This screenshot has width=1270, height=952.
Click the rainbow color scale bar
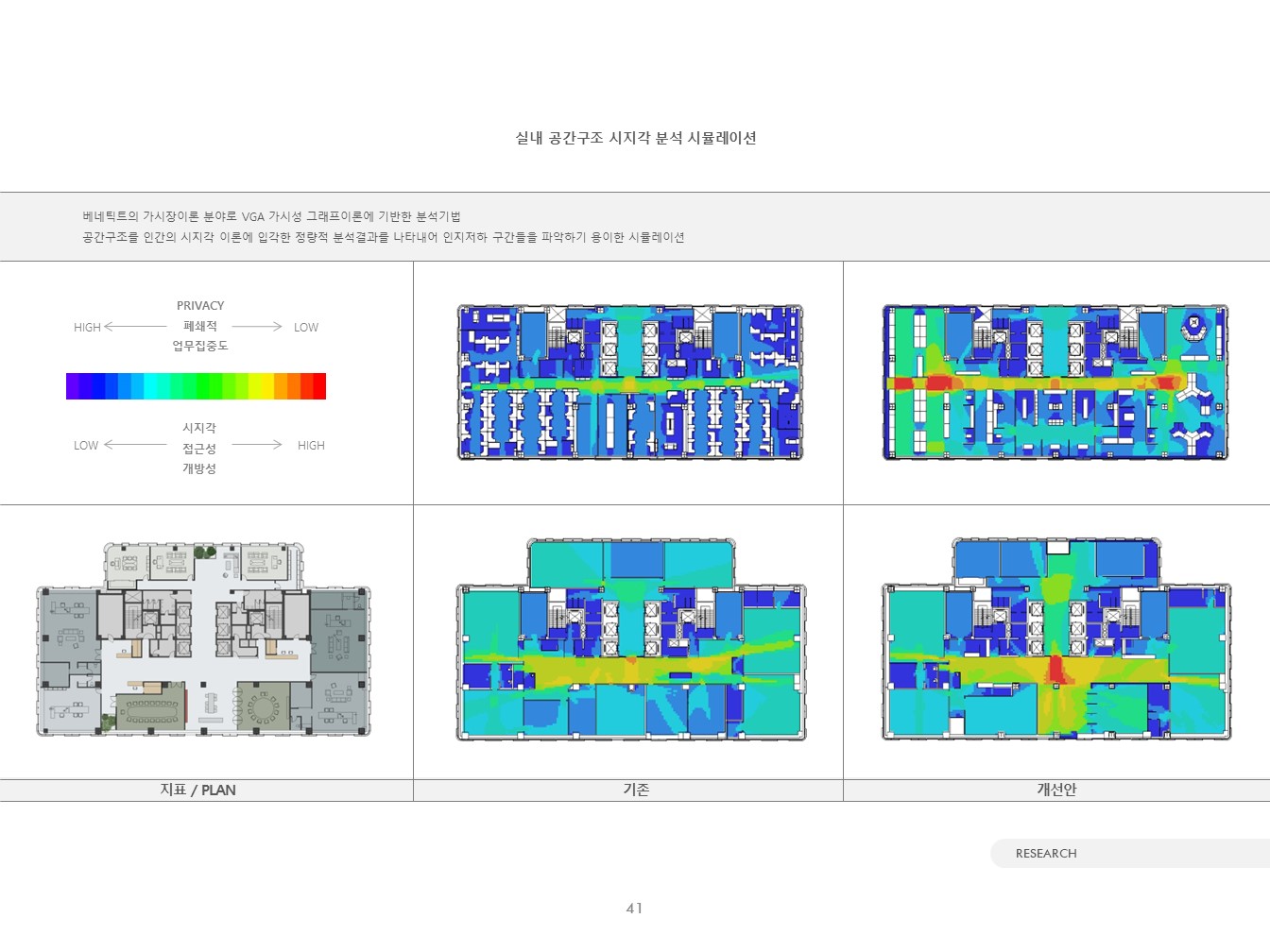pos(196,386)
